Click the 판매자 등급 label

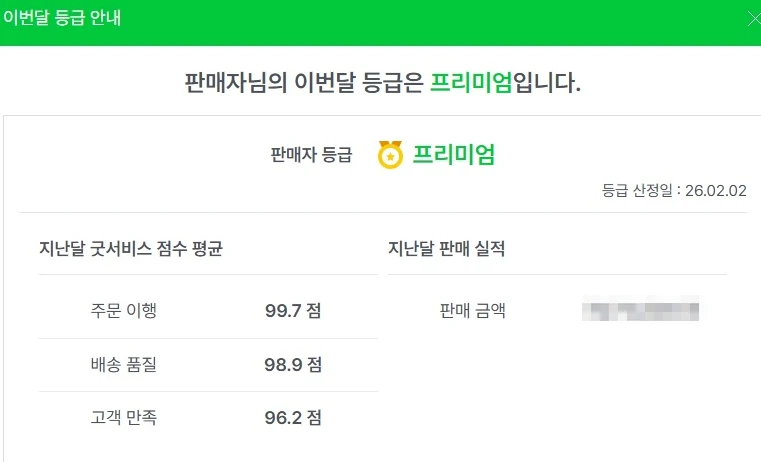pos(311,155)
